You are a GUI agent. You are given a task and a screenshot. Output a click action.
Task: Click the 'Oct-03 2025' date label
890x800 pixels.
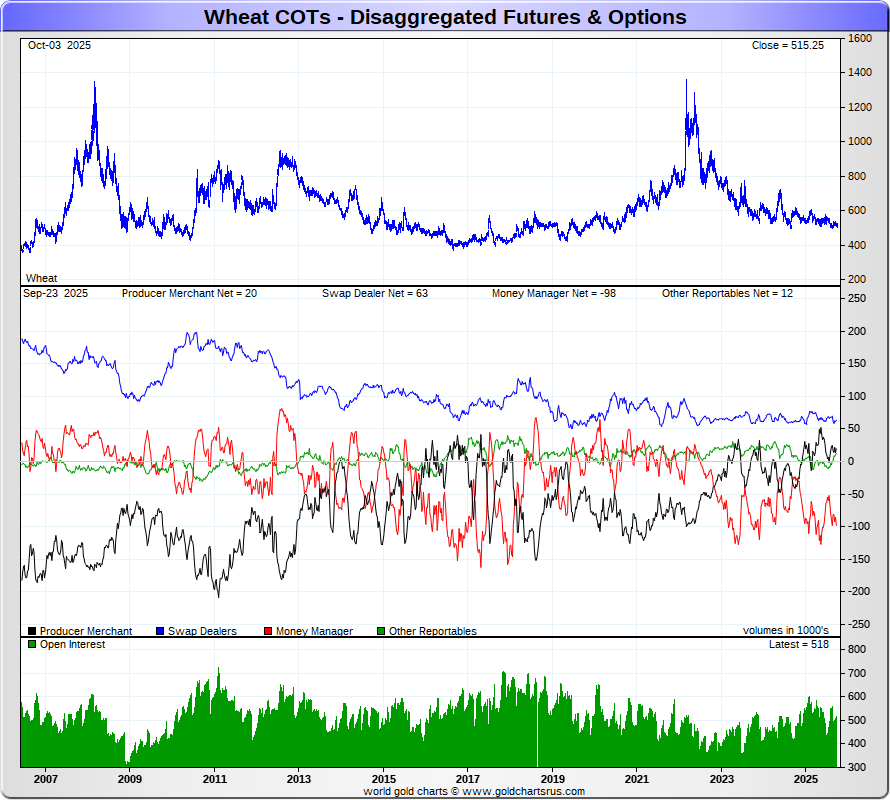pyautogui.click(x=59, y=45)
